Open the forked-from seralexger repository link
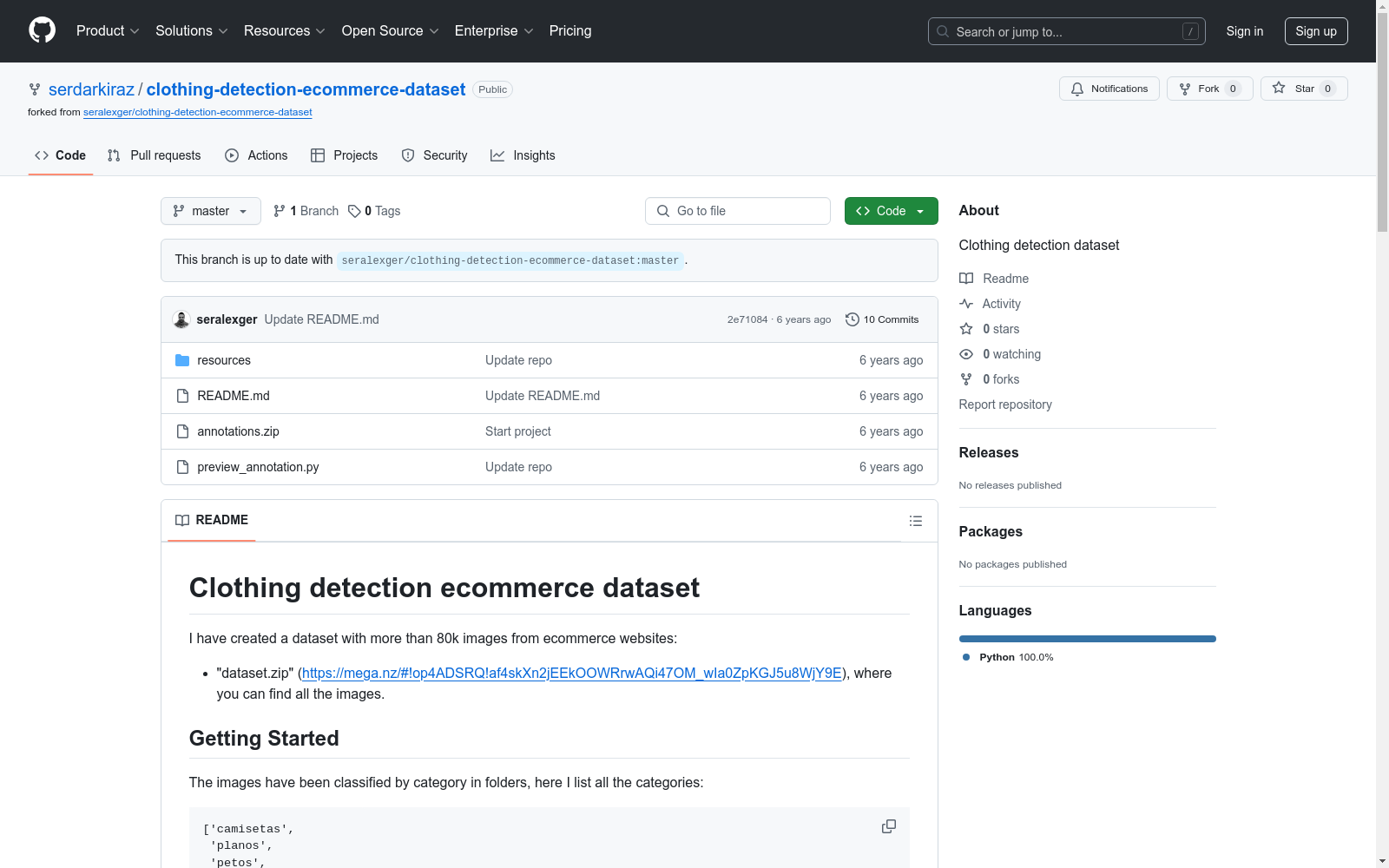Viewport: 1389px width, 868px height. point(198,112)
